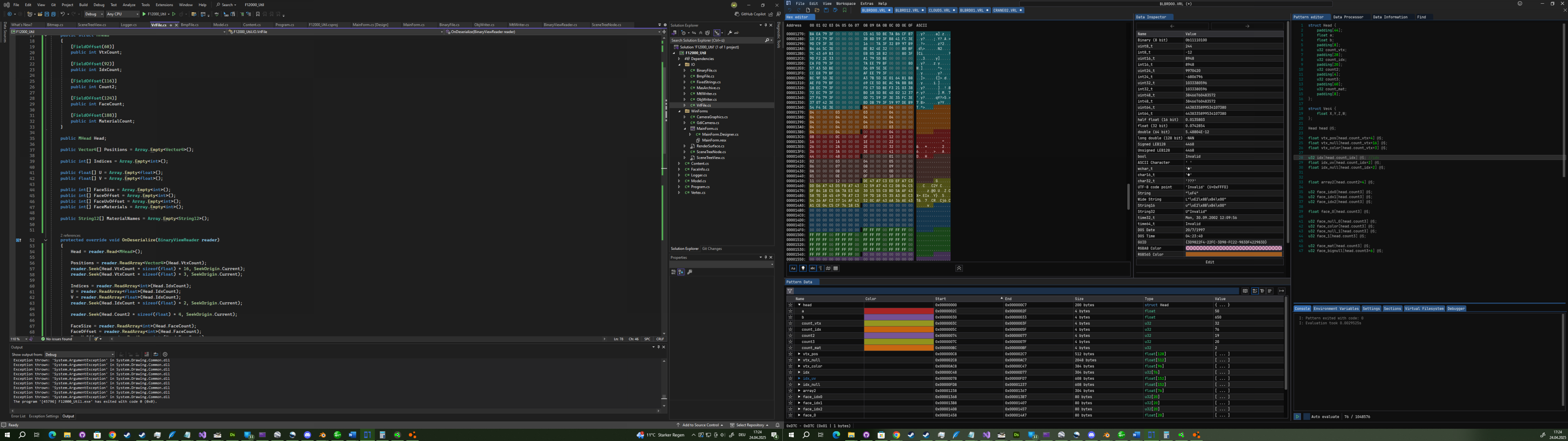
Task: Click the abc icon in hex editor footer
Action: tap(813, 268)
